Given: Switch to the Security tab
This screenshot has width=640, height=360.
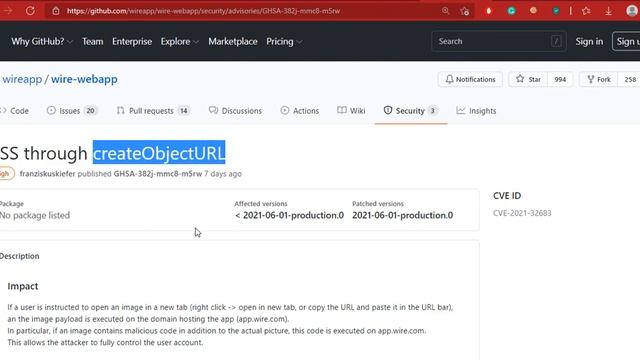Looking at the screenshot, I should click(x=411, y=111).
